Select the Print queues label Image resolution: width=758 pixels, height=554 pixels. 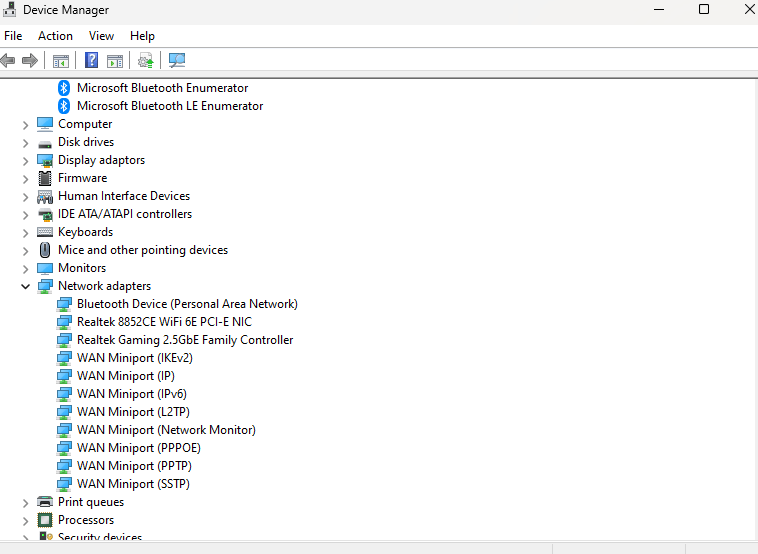click(91, 502)
